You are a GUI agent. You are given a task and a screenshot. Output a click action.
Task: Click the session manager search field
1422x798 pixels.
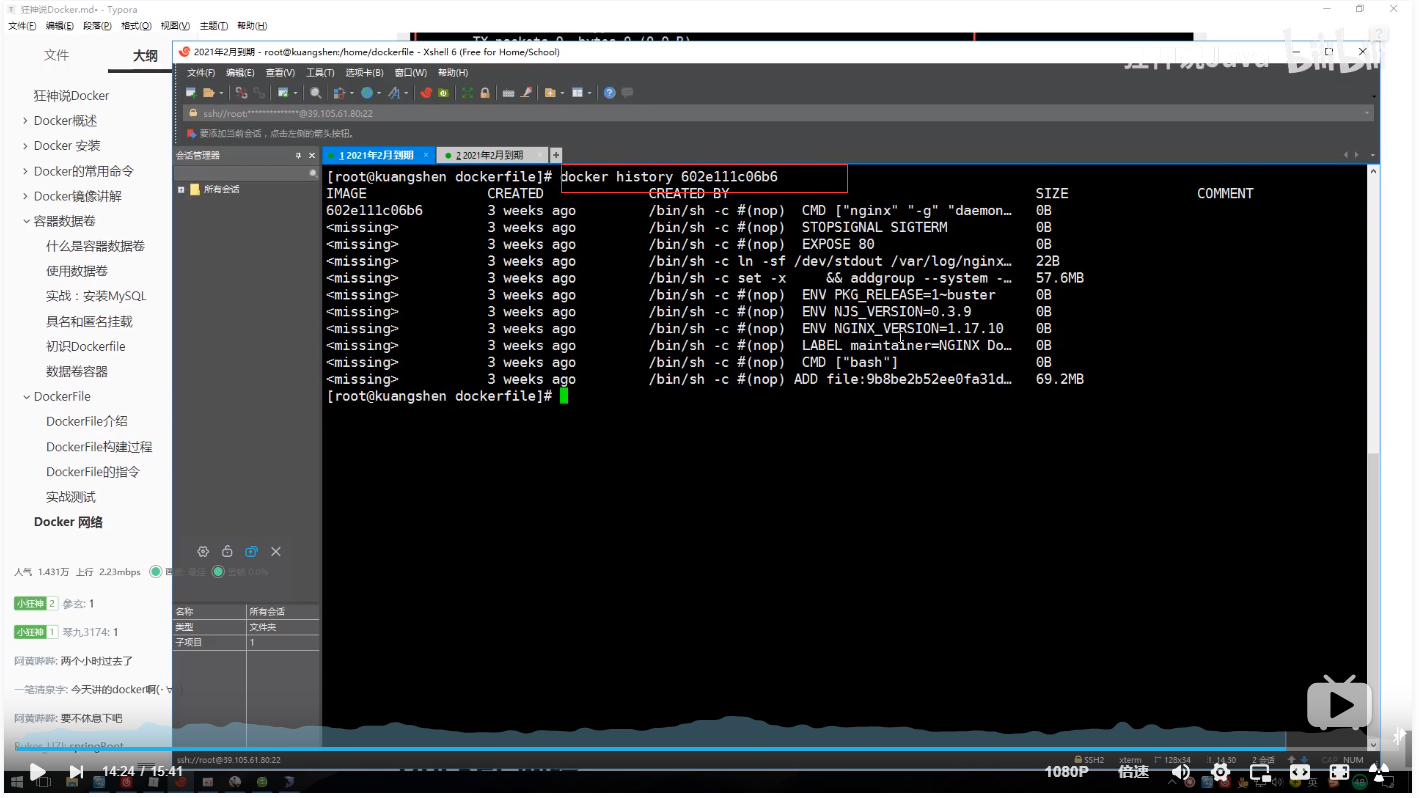click(x=247, y=174)
